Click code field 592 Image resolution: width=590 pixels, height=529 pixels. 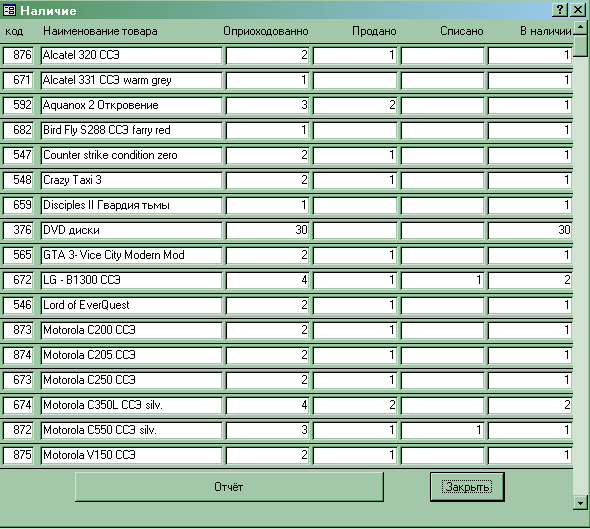pos(18,105)
